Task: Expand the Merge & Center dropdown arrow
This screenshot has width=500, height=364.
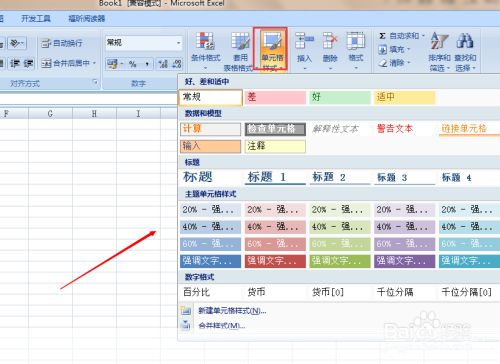Action: [x=94, y=63]
